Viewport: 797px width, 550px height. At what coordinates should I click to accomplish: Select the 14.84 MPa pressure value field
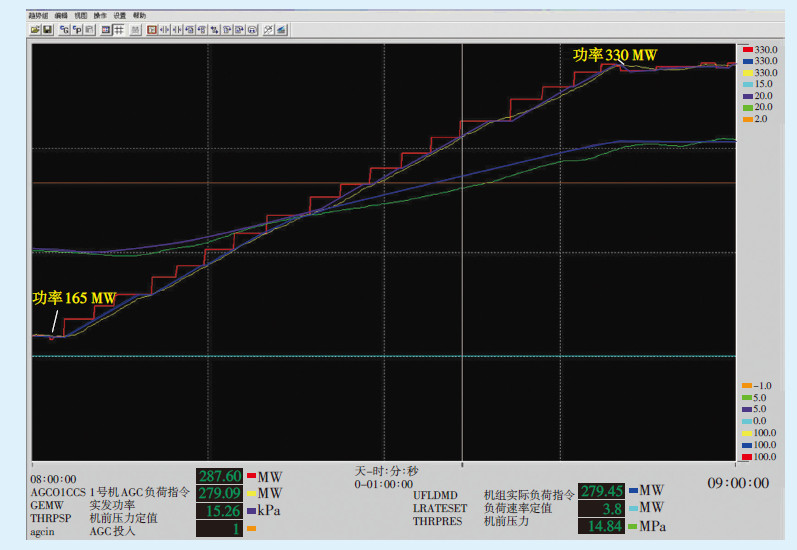pyautogui.click(x=601, y=526)
